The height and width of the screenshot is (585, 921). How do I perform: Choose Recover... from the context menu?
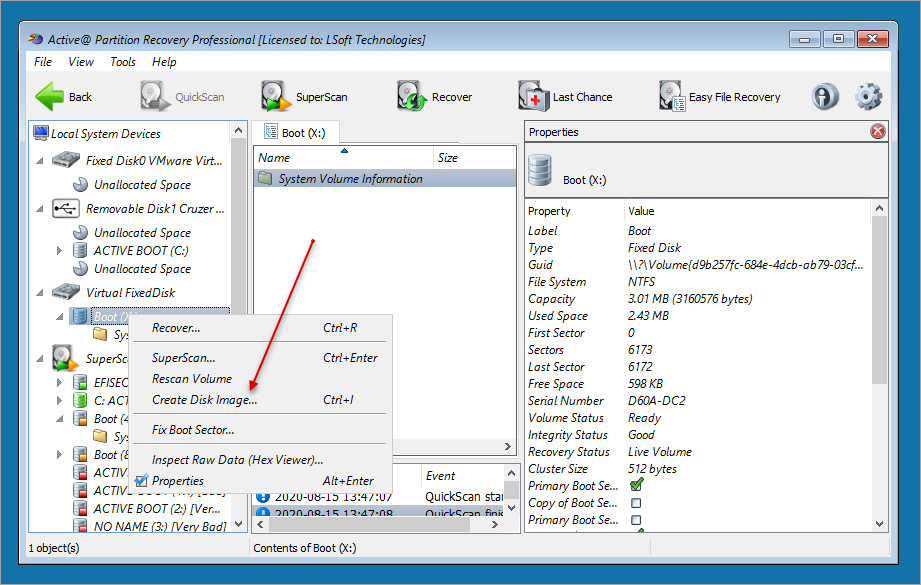(x=258, y=328)
